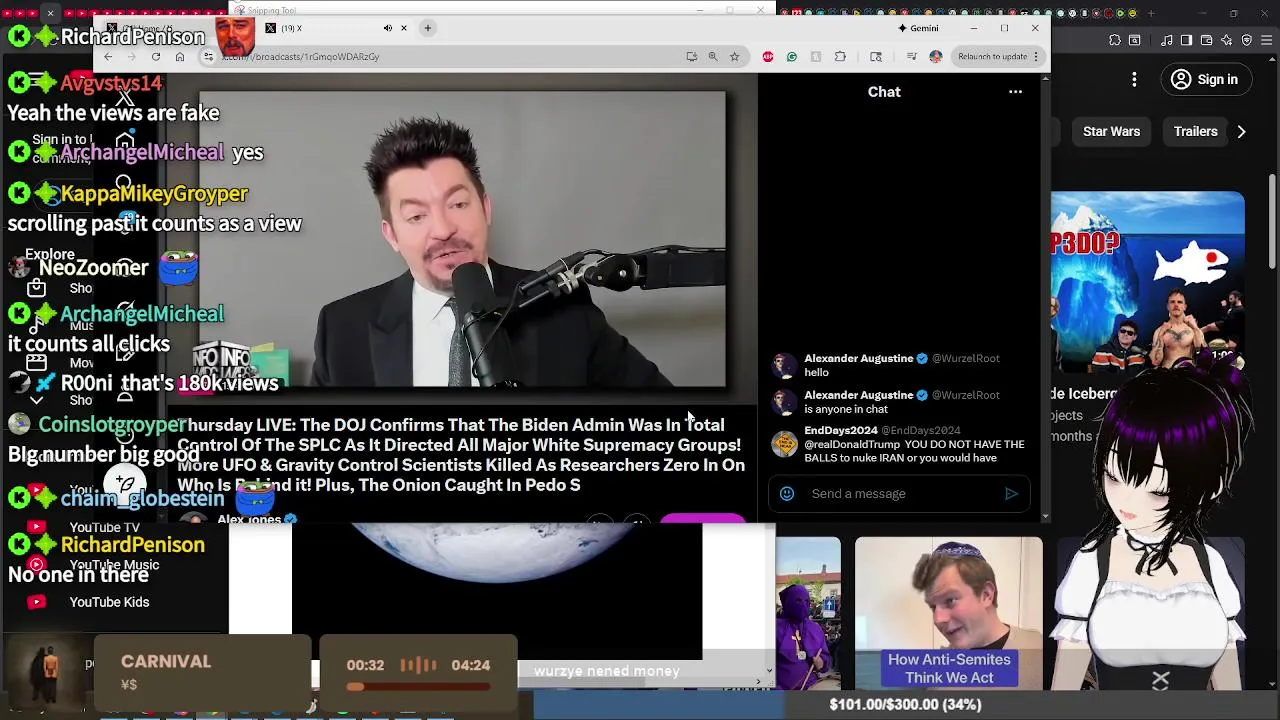
Task: Open YouTube TV in sidebar
Action: pyautogui.click(x=104, y=528)
